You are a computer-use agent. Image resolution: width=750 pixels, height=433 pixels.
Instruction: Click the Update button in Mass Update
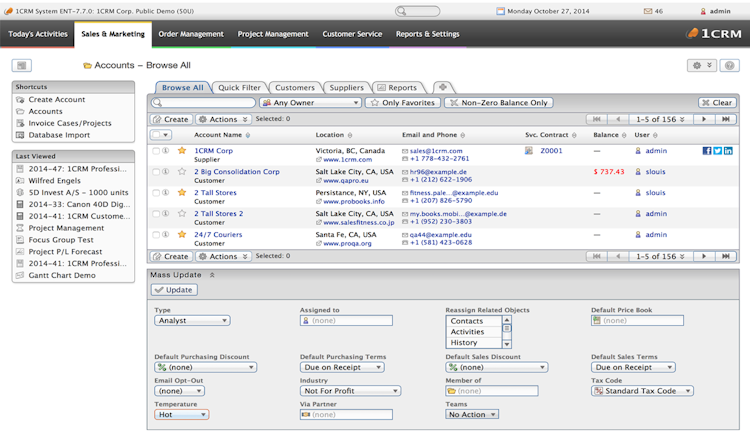[x=174, y=290]
